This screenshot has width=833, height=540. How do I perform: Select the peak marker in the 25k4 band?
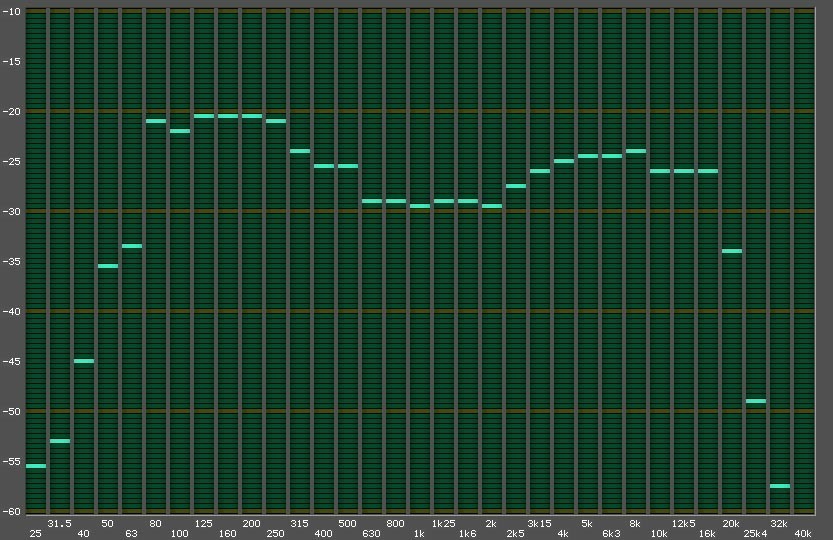click(756, 401)
